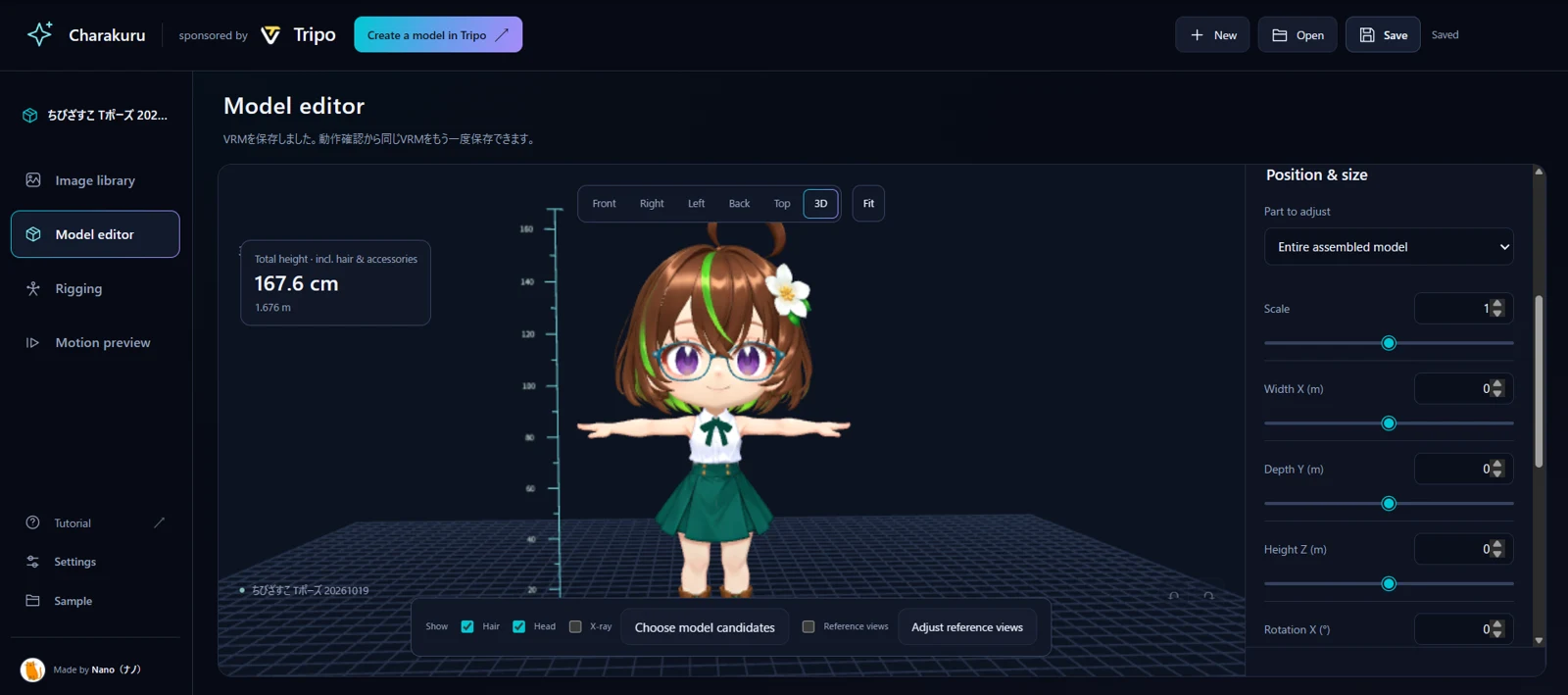Viewport: 1568px width, 695px height.
Task: Click the Saved status text
Action: click(1445, 34)
